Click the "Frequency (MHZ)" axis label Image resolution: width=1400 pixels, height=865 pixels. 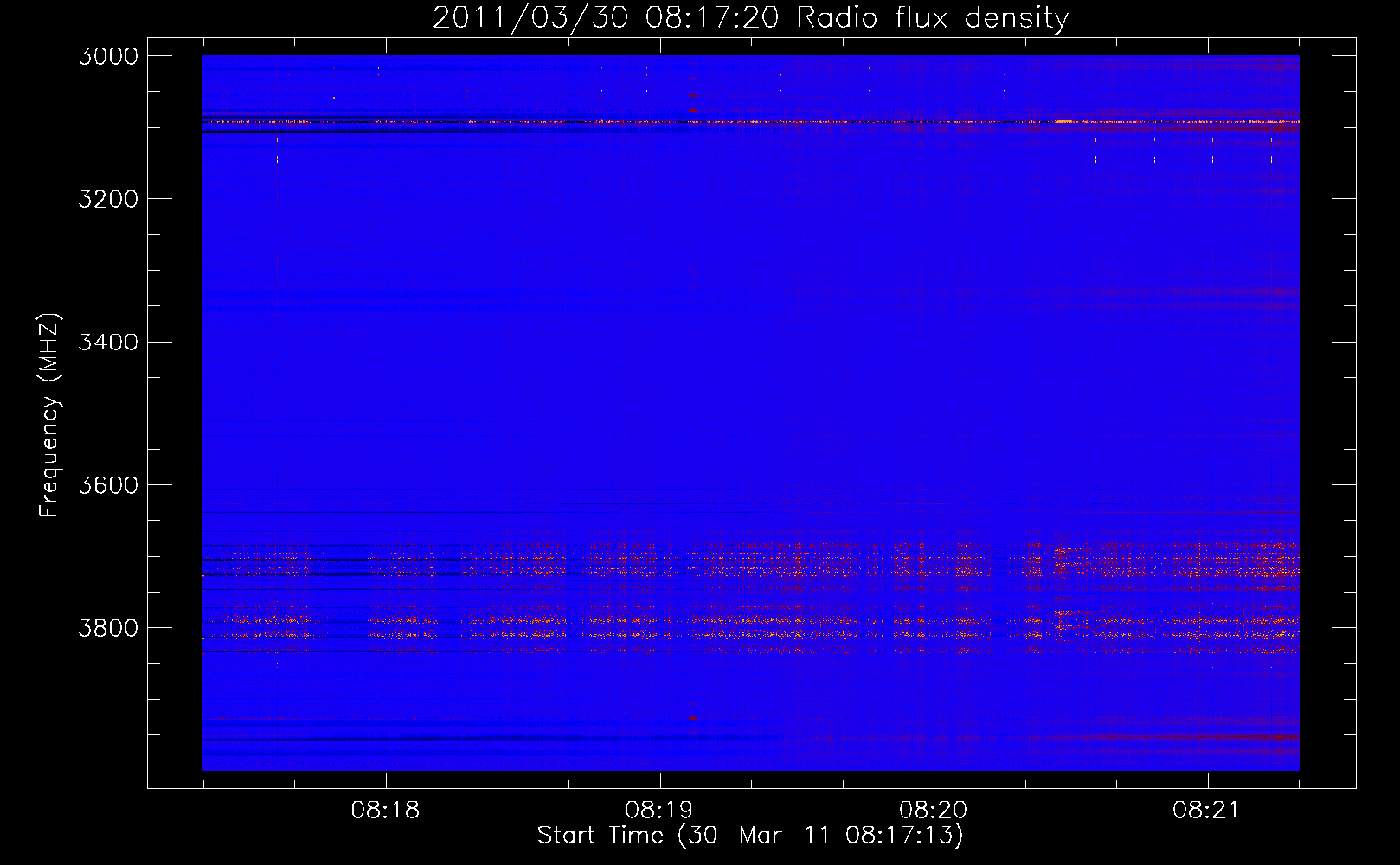click(50, 415)
